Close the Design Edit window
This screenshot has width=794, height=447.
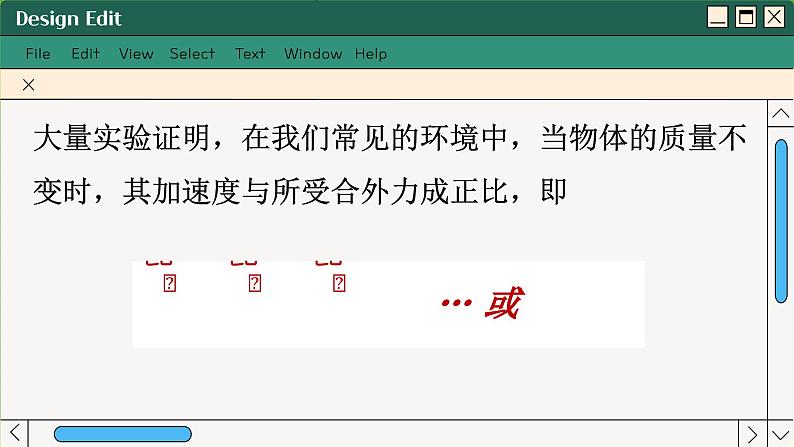click(x=774, y=17)
